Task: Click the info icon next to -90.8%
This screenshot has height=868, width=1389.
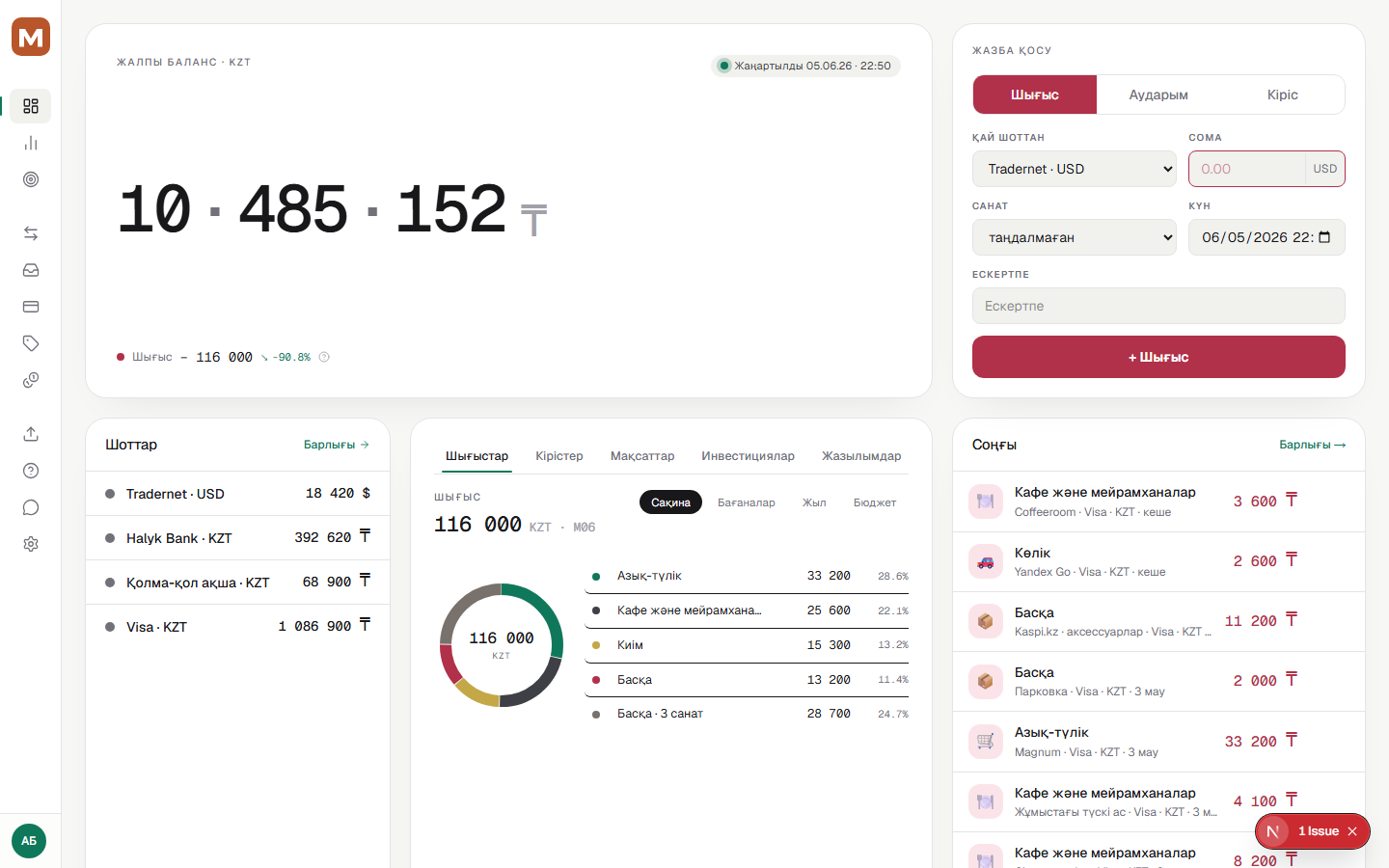Action: pyautogui.click(x=324, y=357)
